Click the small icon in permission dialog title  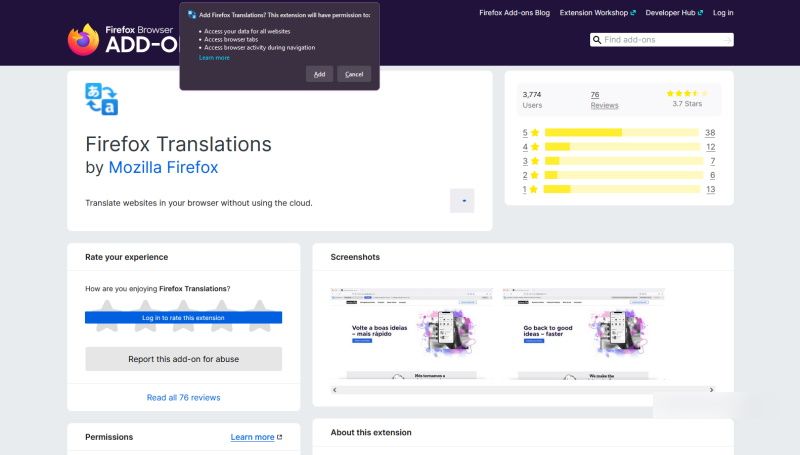[x=192, y=15]
